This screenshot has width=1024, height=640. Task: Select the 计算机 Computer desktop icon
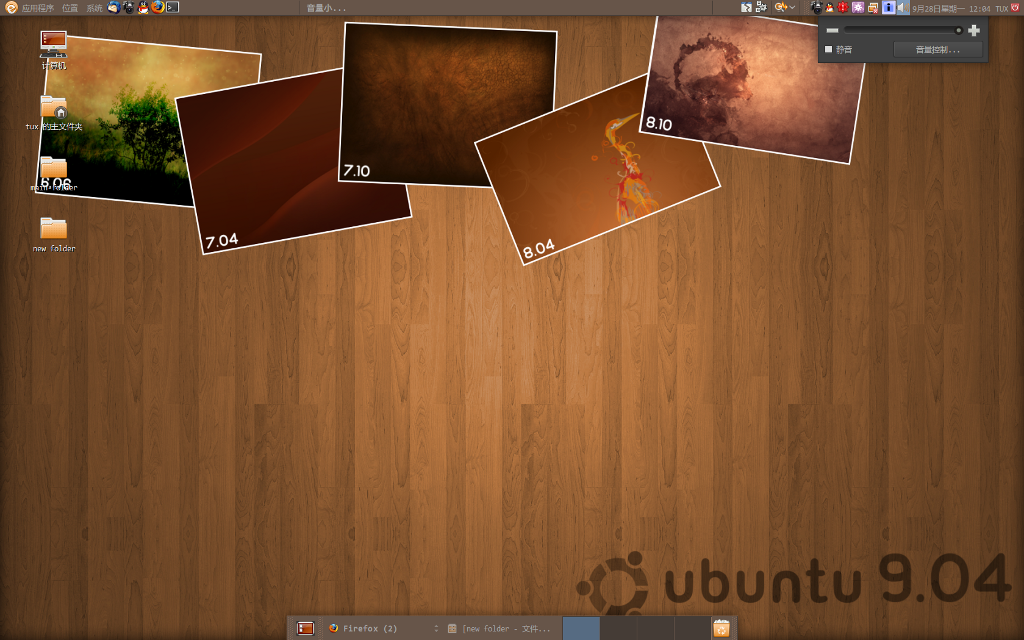(54, 50)
